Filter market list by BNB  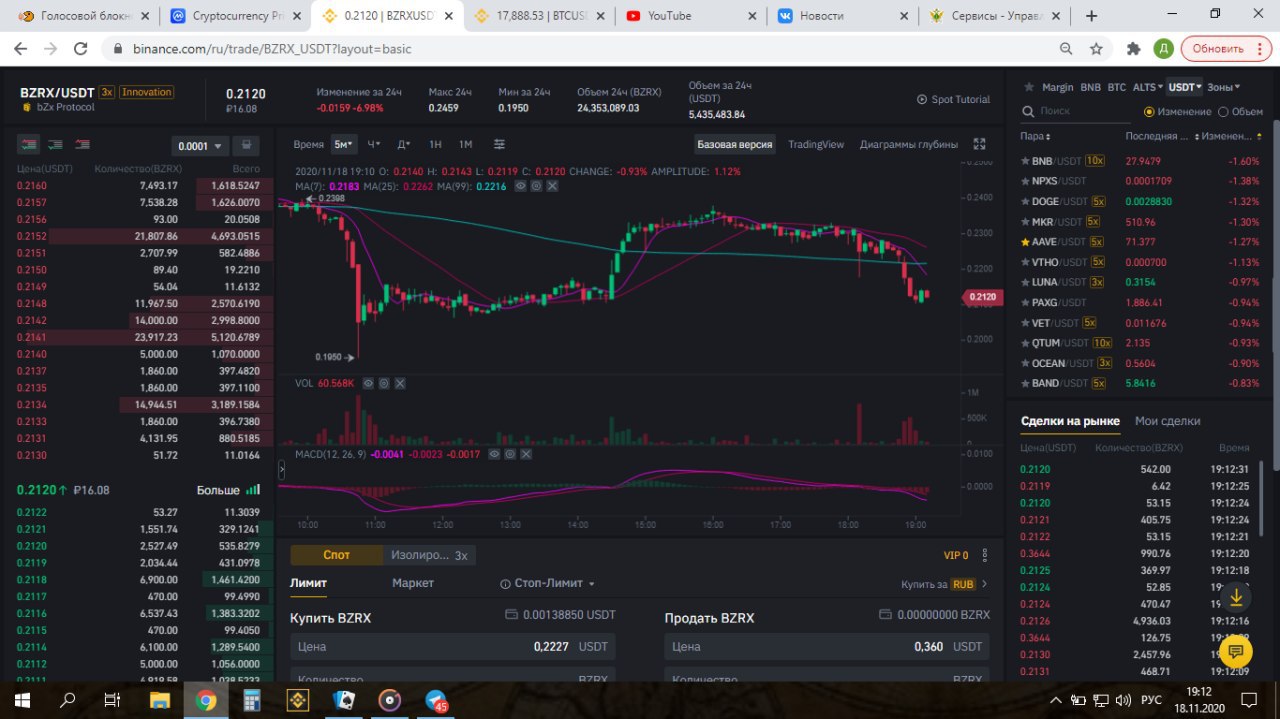pyautogui.click(x=1090, y=87)
